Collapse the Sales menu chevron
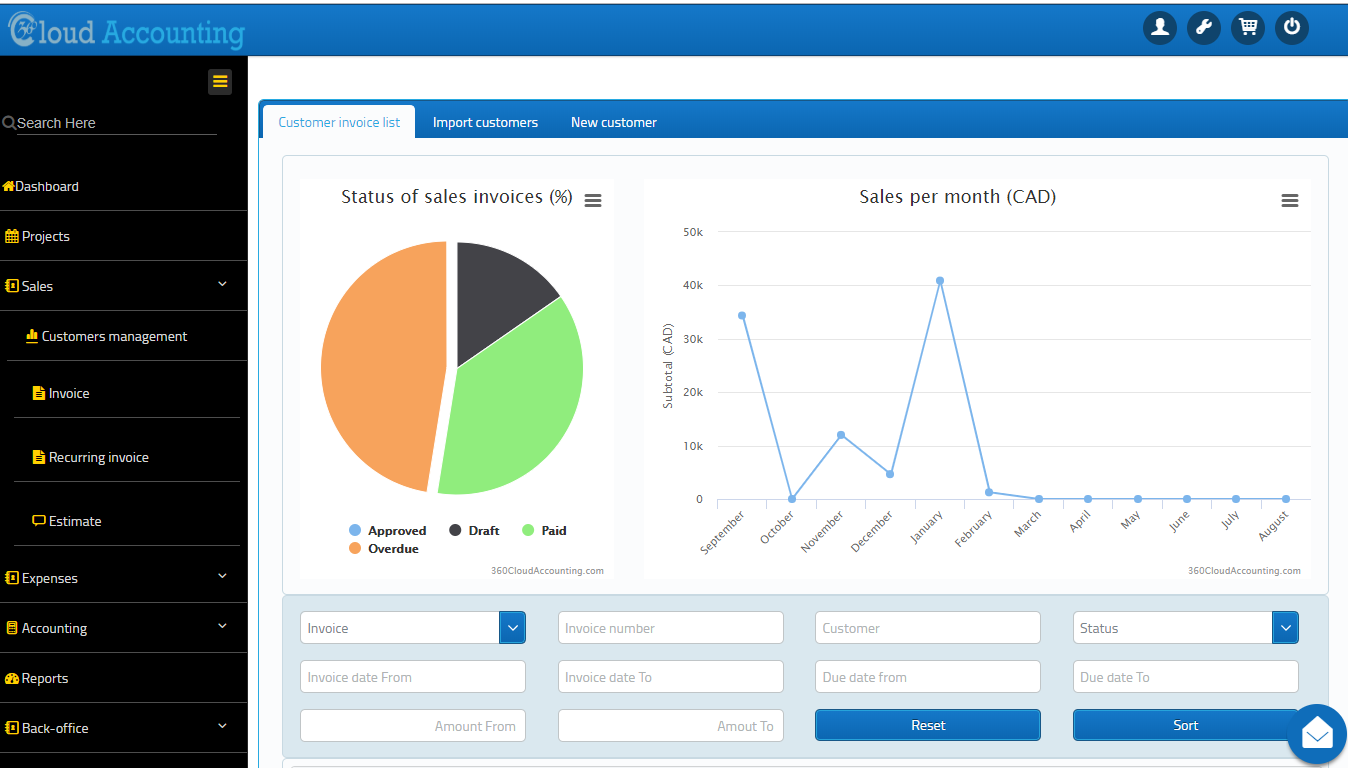The image size is (1348, 768). (222, 284)
